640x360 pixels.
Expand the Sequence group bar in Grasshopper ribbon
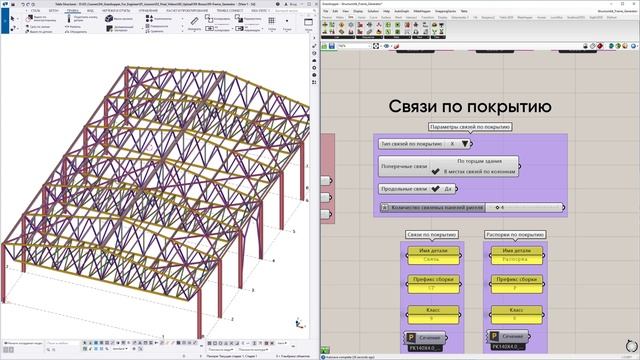click(369, 37)
